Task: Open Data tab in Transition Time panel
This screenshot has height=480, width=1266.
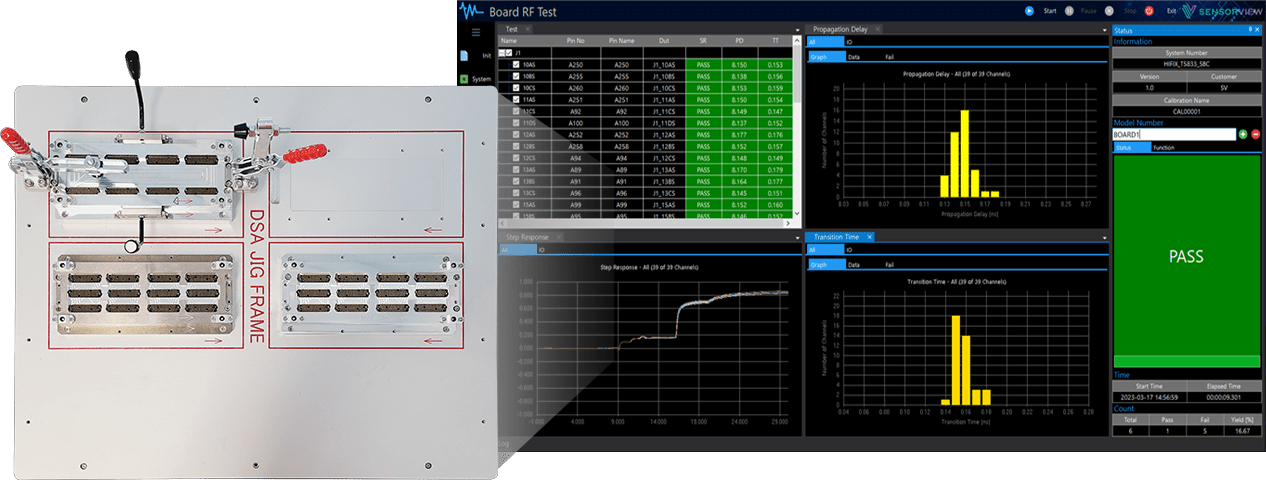Action: pos(853,265)
